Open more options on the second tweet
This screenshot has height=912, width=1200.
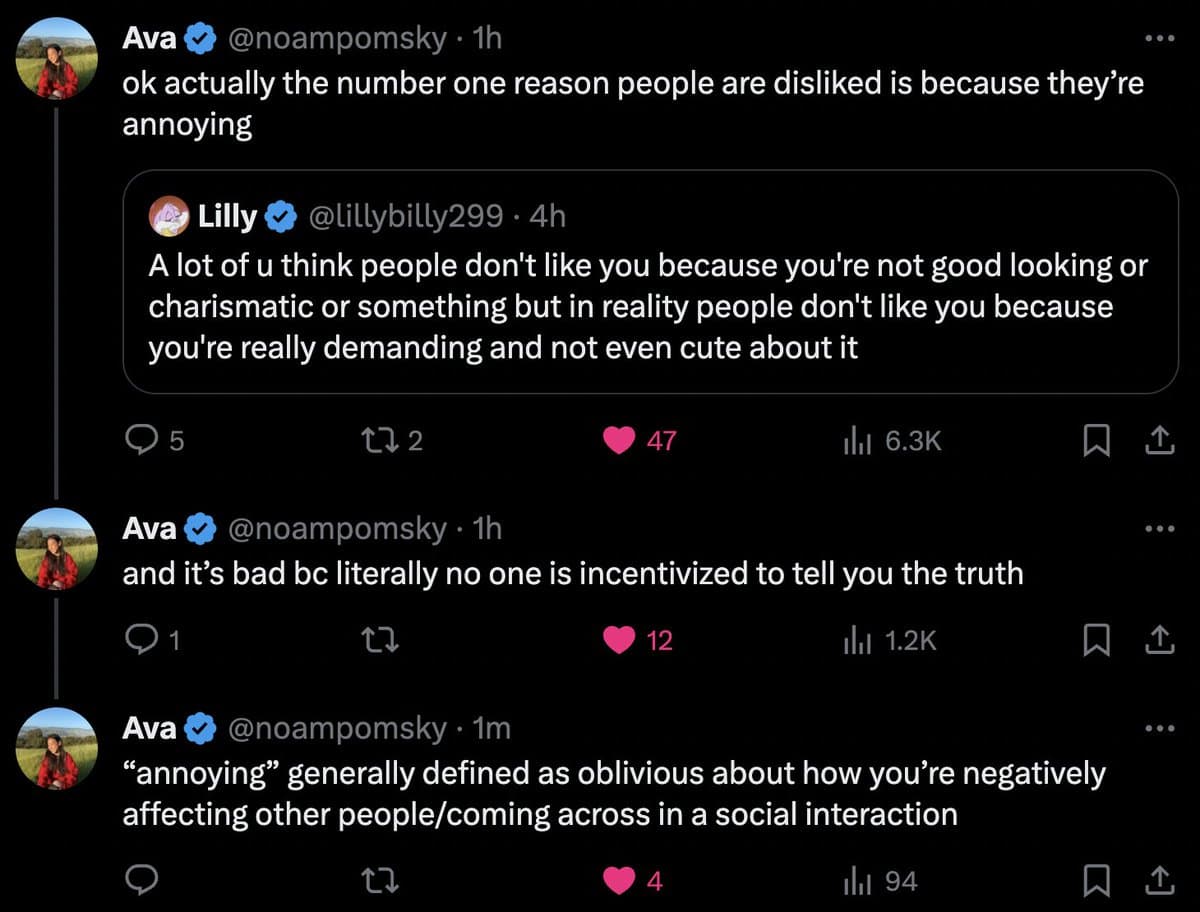pos(1158,529)
